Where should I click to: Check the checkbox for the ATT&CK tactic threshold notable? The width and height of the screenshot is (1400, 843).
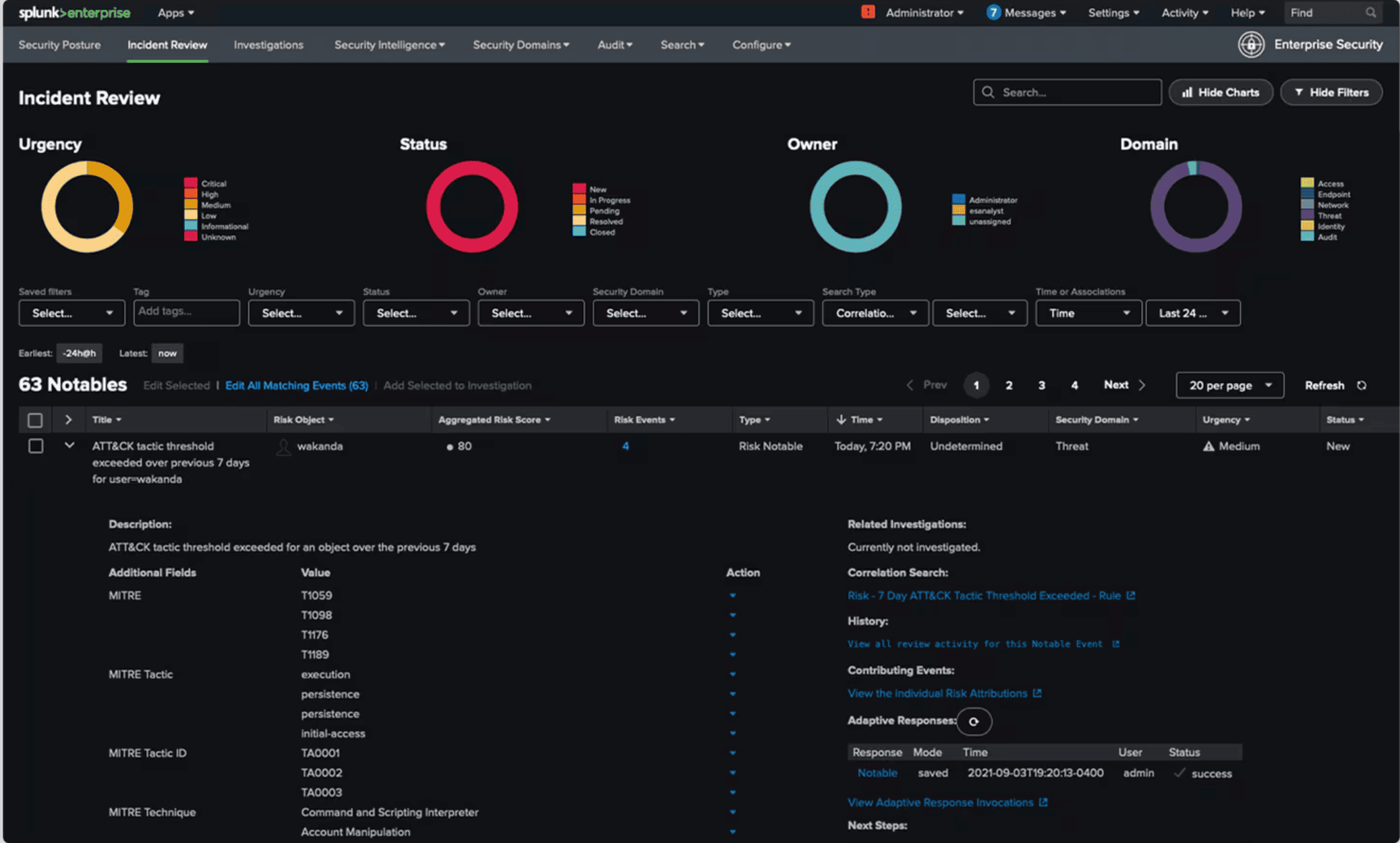click(x=35, y=446)
